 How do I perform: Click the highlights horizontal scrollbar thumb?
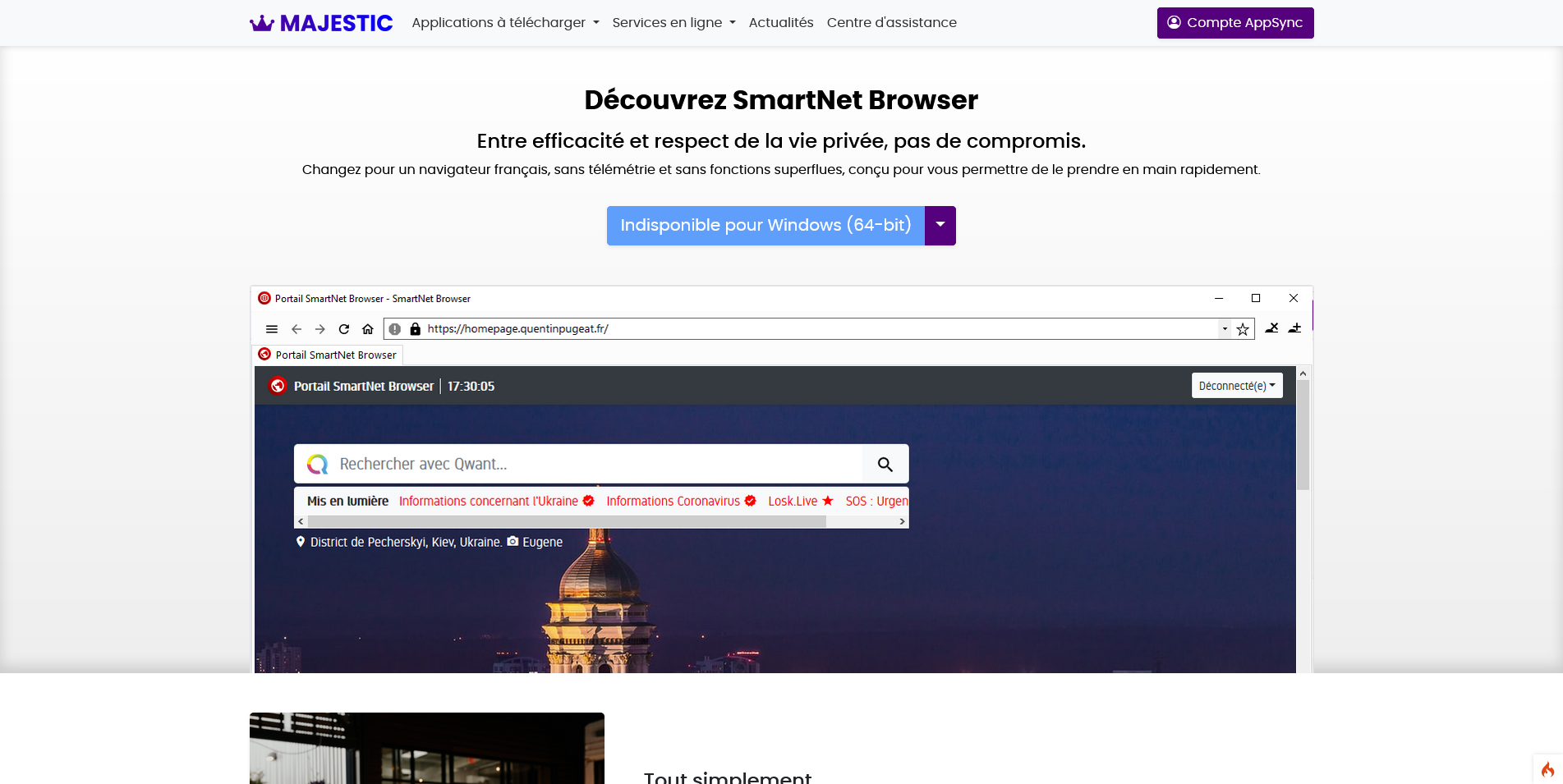click(x=567, y=521)
